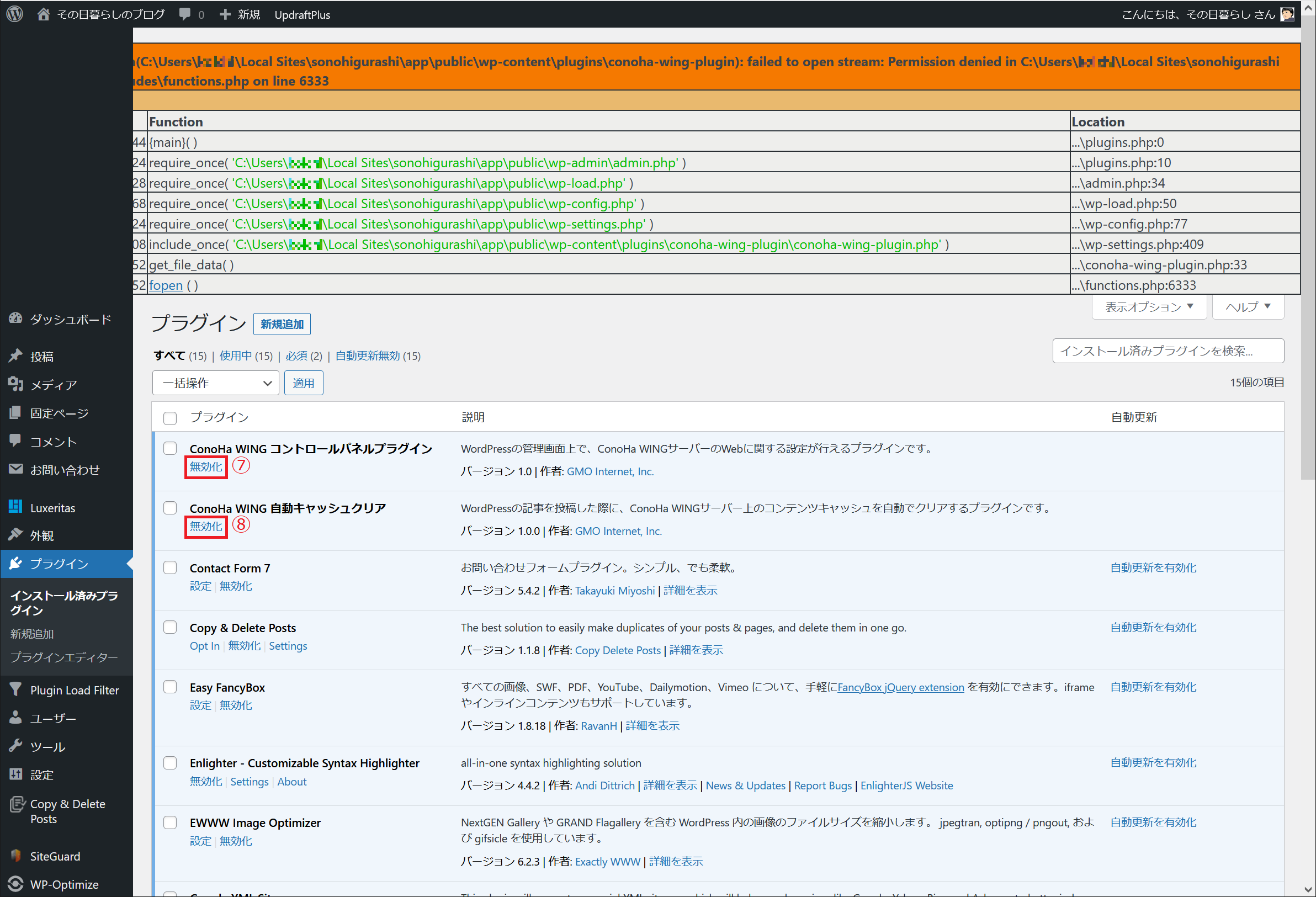This screenshot has width=1316, height=897.
Task: Check ConoHa WING 自動キャッシュクリア checkbox
Action: click(170, 508)
